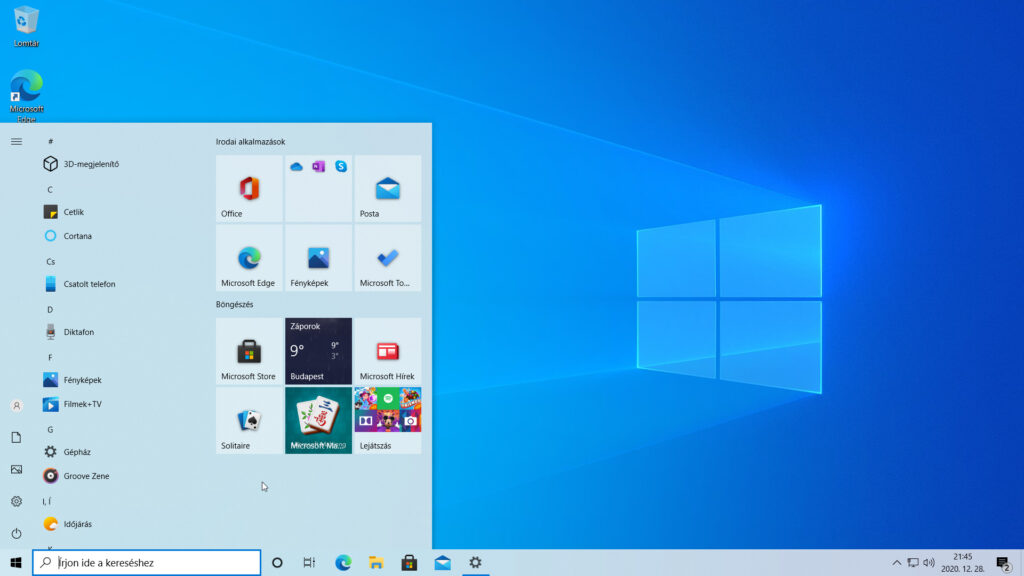The height and width of the screenshot is (576, 1024).
Task: Open the Posta mail tile
Action: pyautogui.click(x=387, y=188)
